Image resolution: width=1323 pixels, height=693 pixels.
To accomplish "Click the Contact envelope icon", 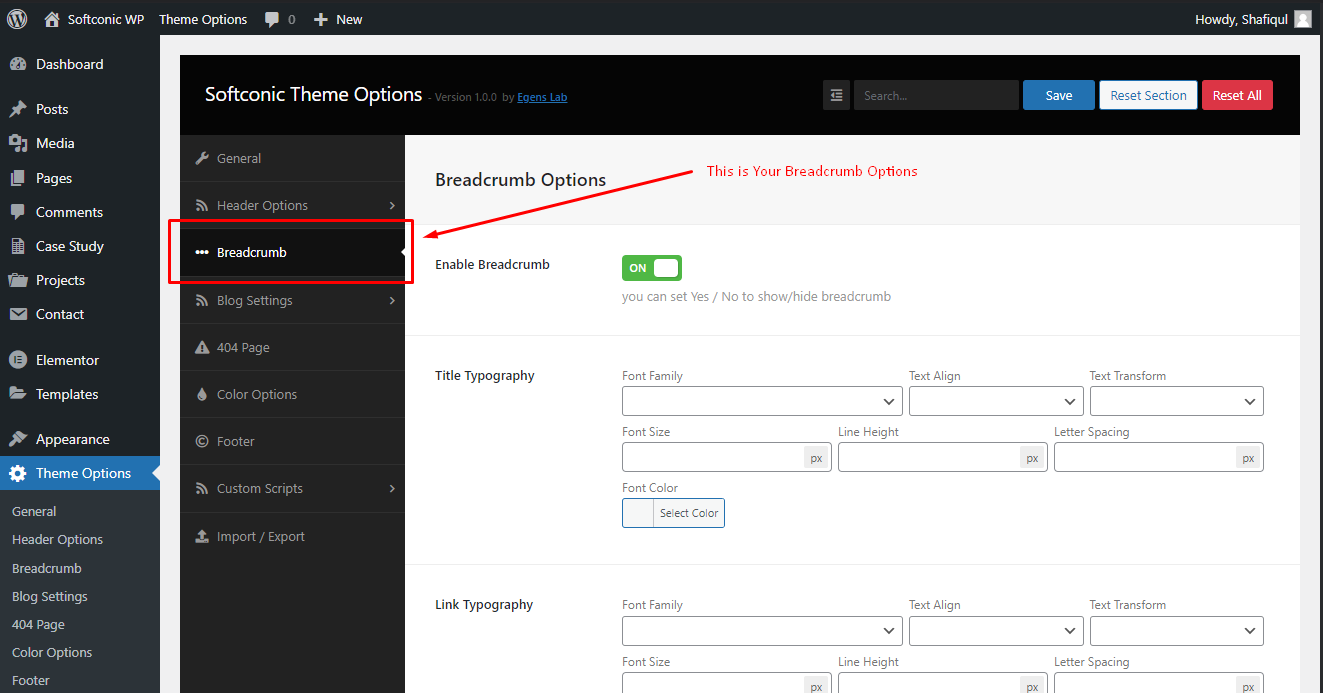I will (18, 314).
